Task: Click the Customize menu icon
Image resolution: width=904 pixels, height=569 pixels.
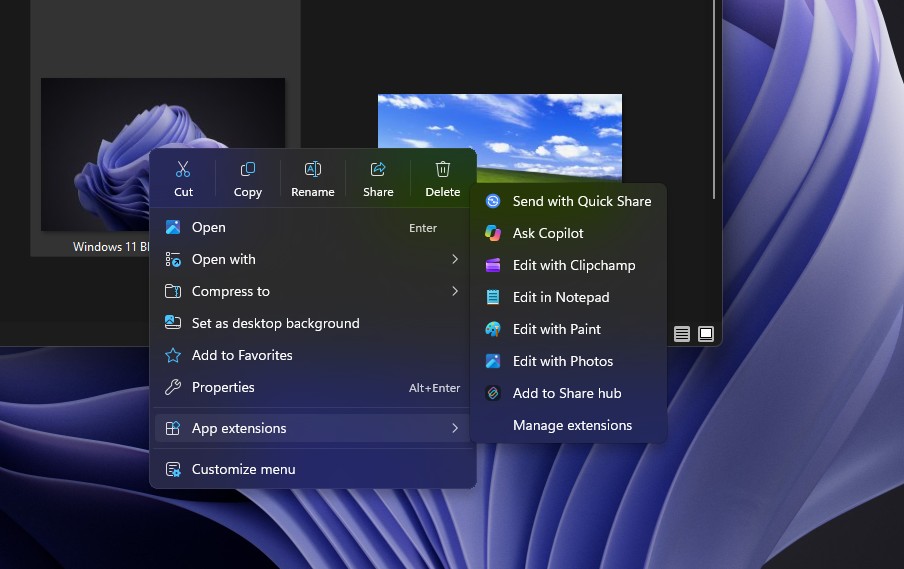Action: (x=173, y=469)
